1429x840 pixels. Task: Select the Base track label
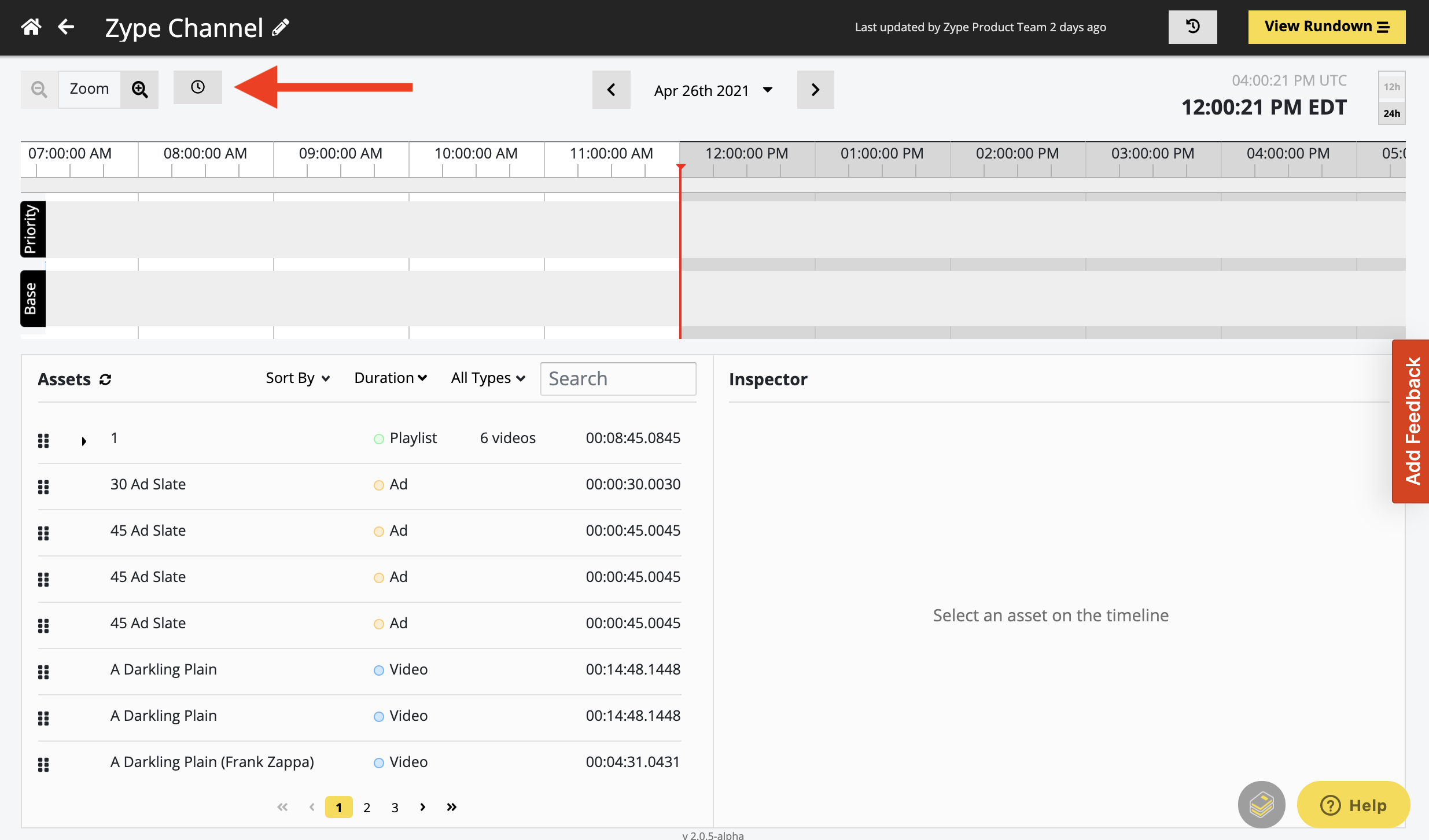(33, 299)
